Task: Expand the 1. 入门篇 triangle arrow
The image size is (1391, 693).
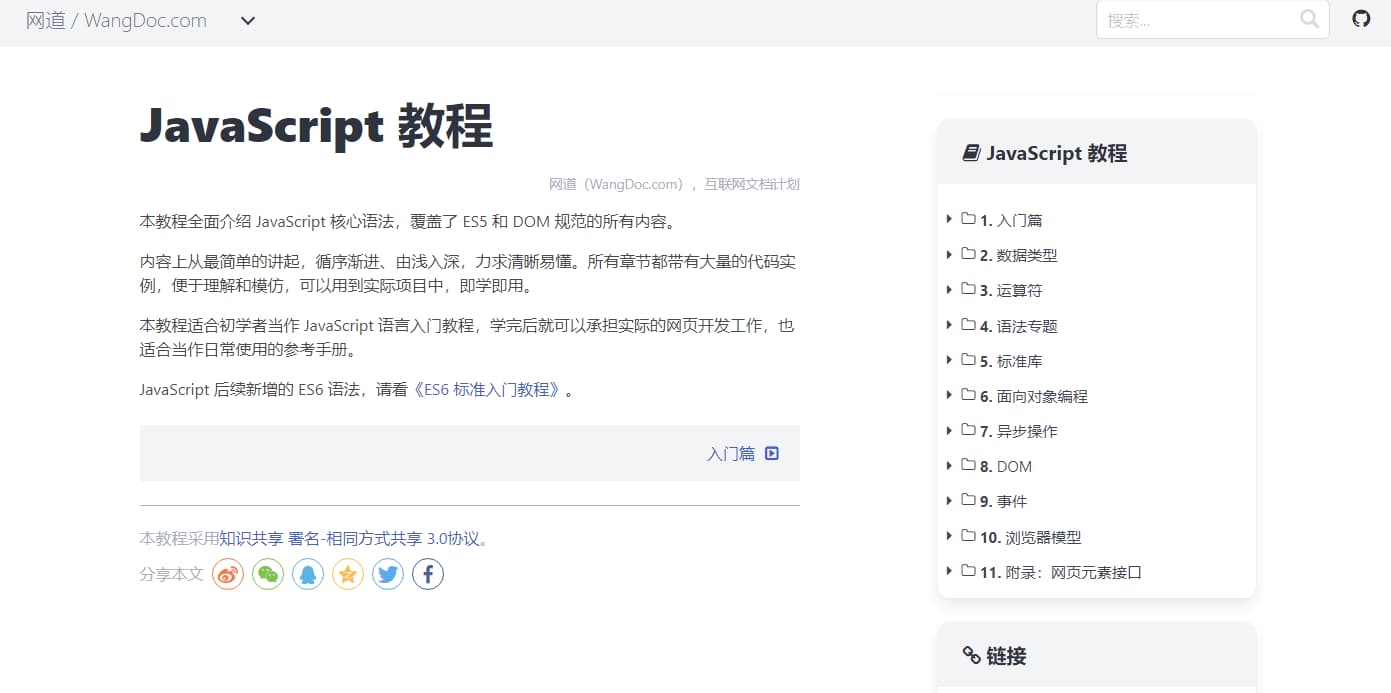Action: tap(949, 219)
